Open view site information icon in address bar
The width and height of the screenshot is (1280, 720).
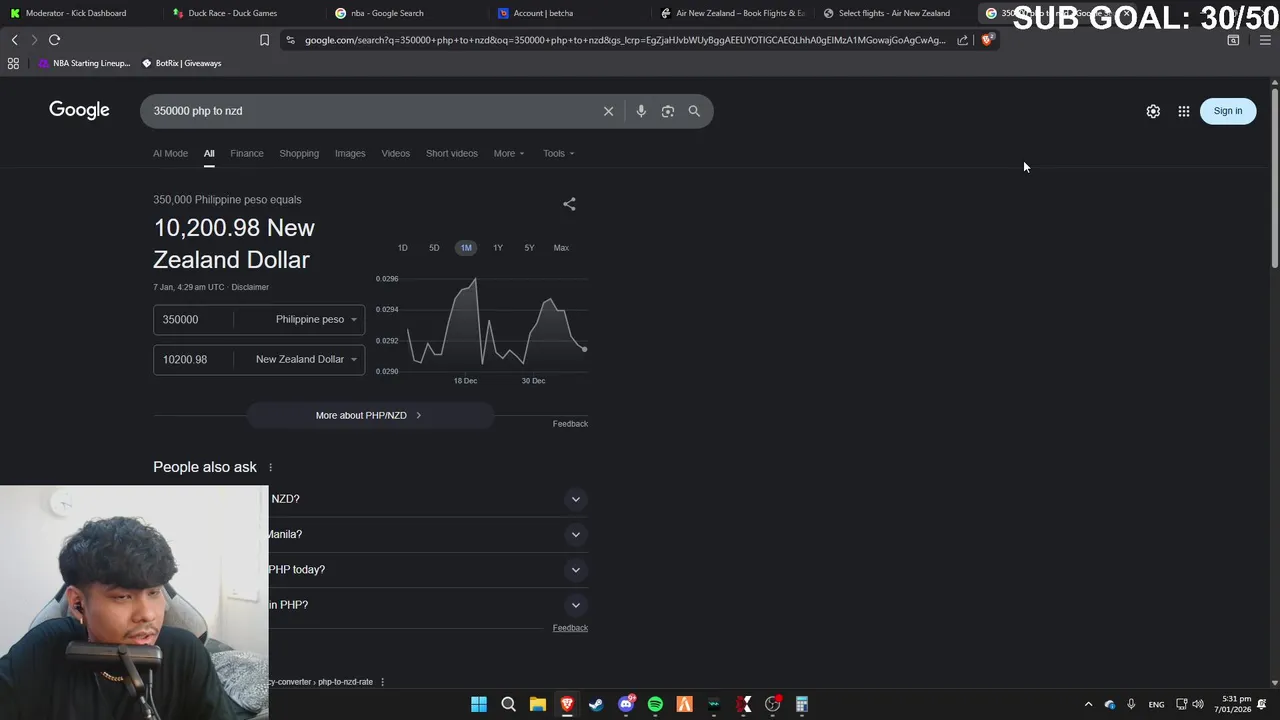[290, 40]
